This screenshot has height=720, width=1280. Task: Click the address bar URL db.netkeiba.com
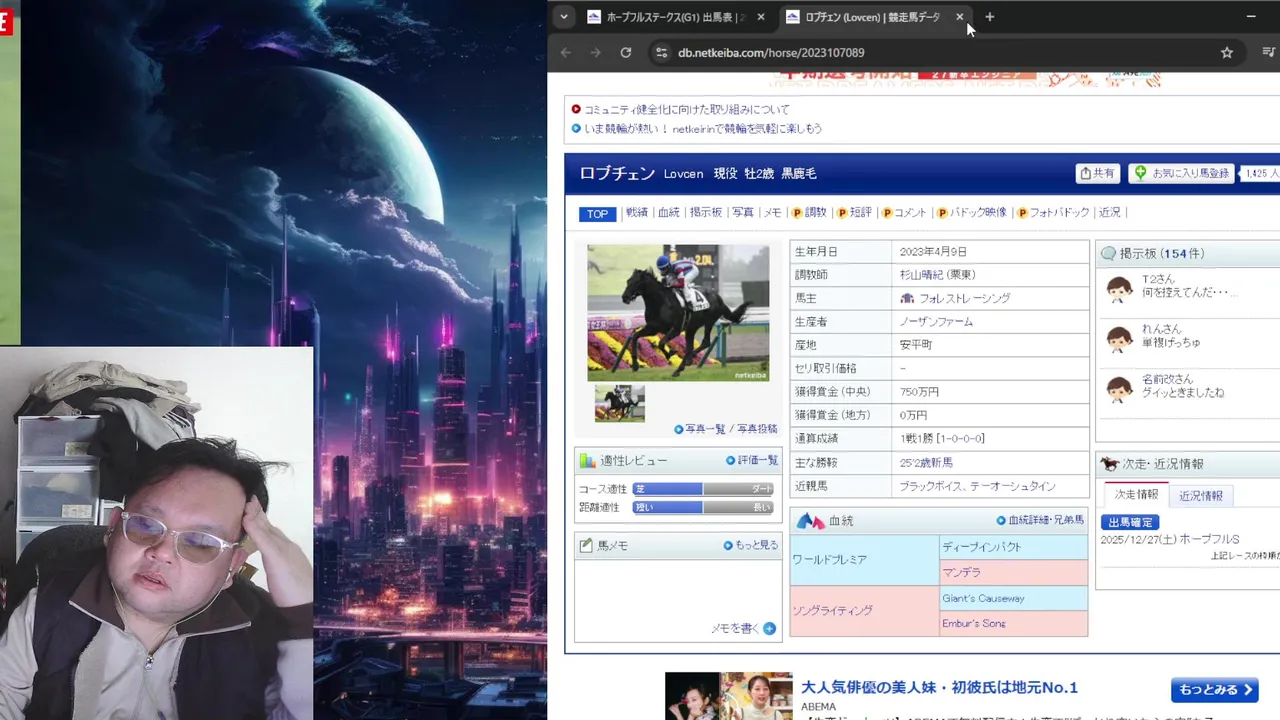[771, 52]
